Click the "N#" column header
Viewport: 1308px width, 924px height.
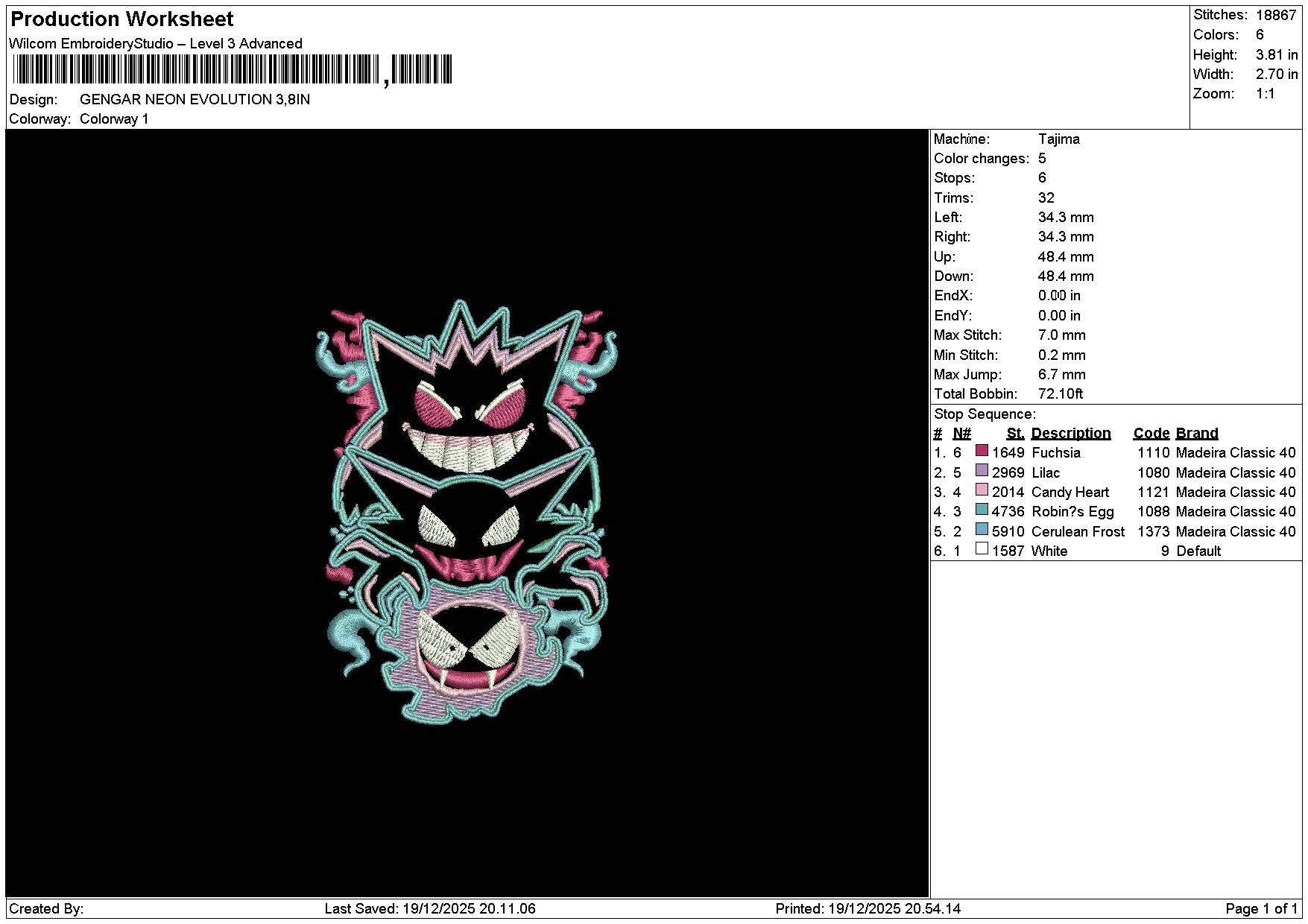[x=962, y=433]
